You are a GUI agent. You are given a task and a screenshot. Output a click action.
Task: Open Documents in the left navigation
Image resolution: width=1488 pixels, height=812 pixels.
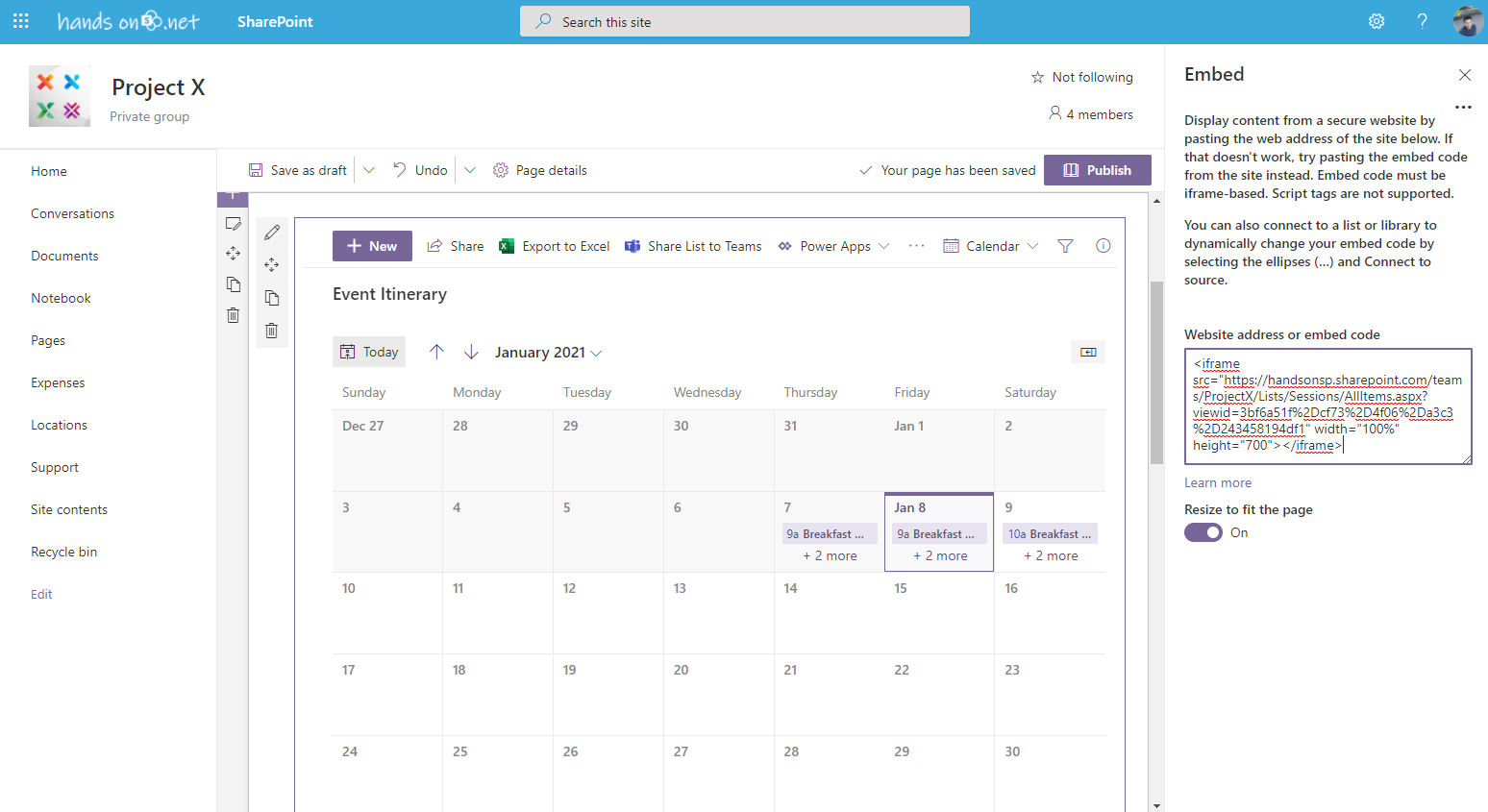(x=64, y=256)
